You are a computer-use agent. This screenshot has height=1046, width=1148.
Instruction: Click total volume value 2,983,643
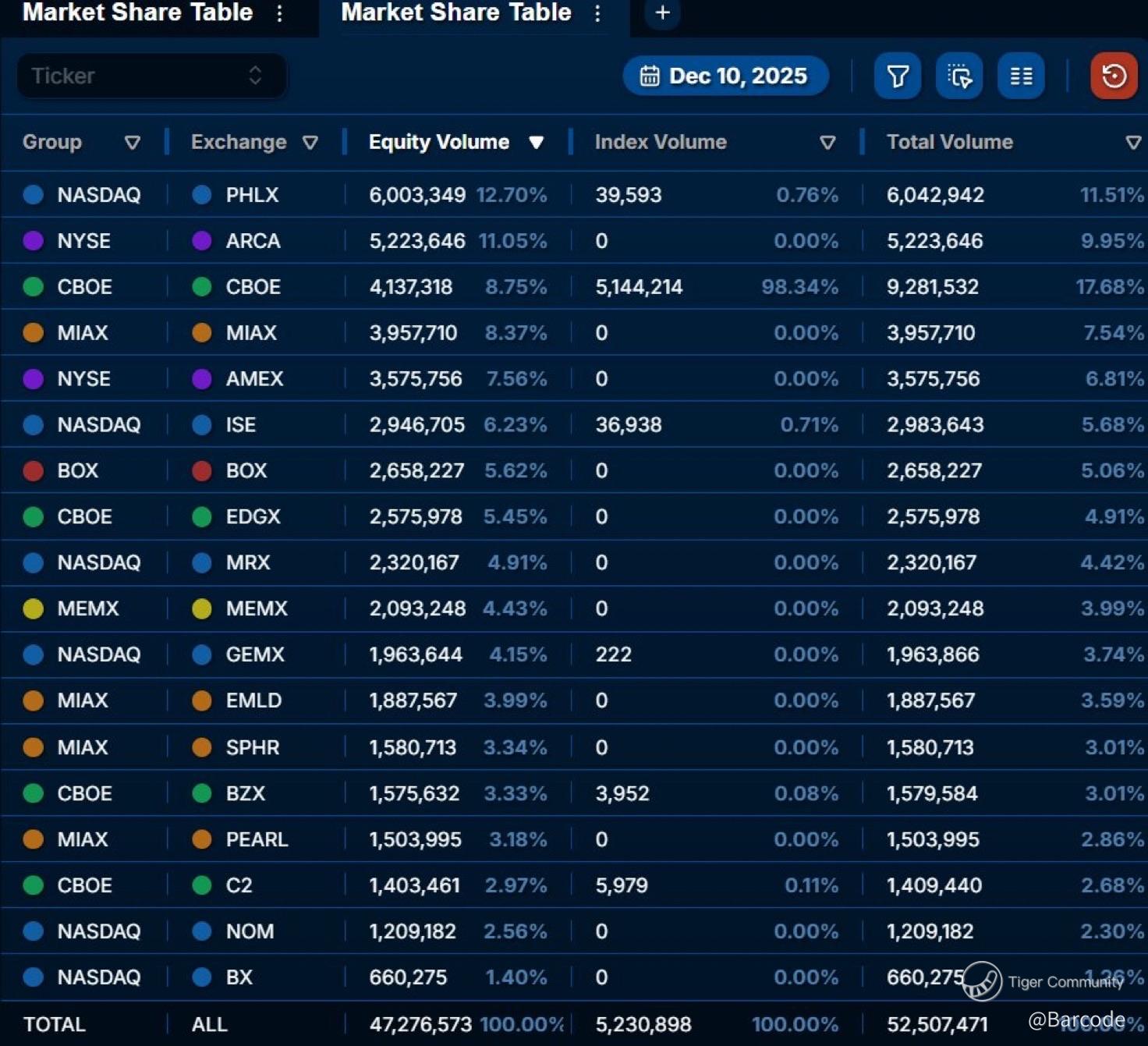[x=935, y=425]
